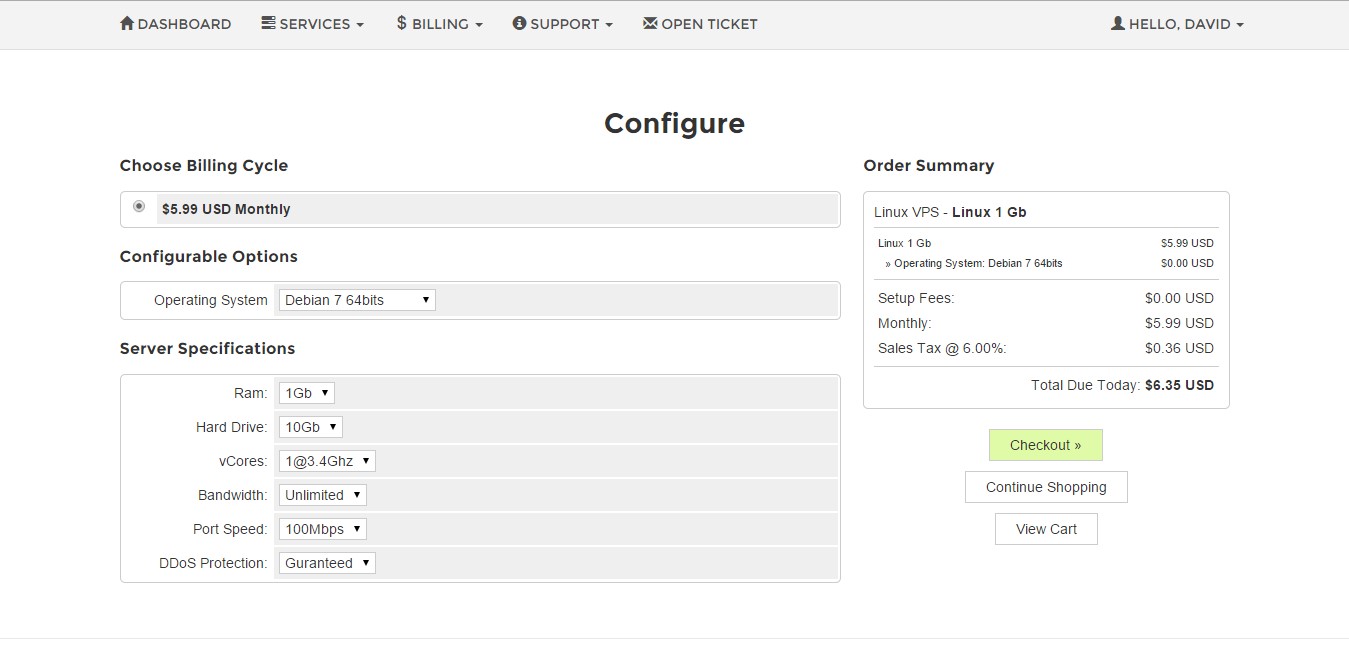Click the Dashboard home icon

click(127, 23)
